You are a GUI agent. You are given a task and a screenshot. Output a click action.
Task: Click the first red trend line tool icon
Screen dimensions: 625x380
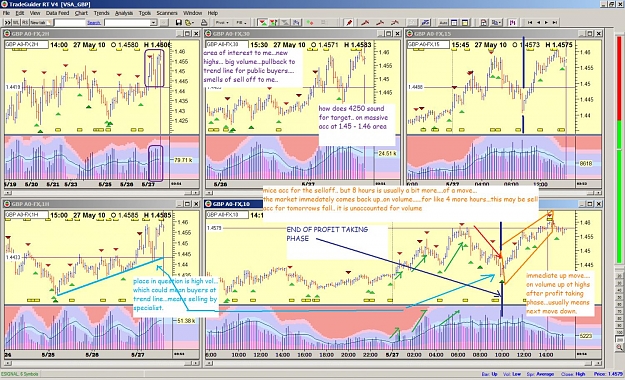pyautogui.click(x=365, y=23)
